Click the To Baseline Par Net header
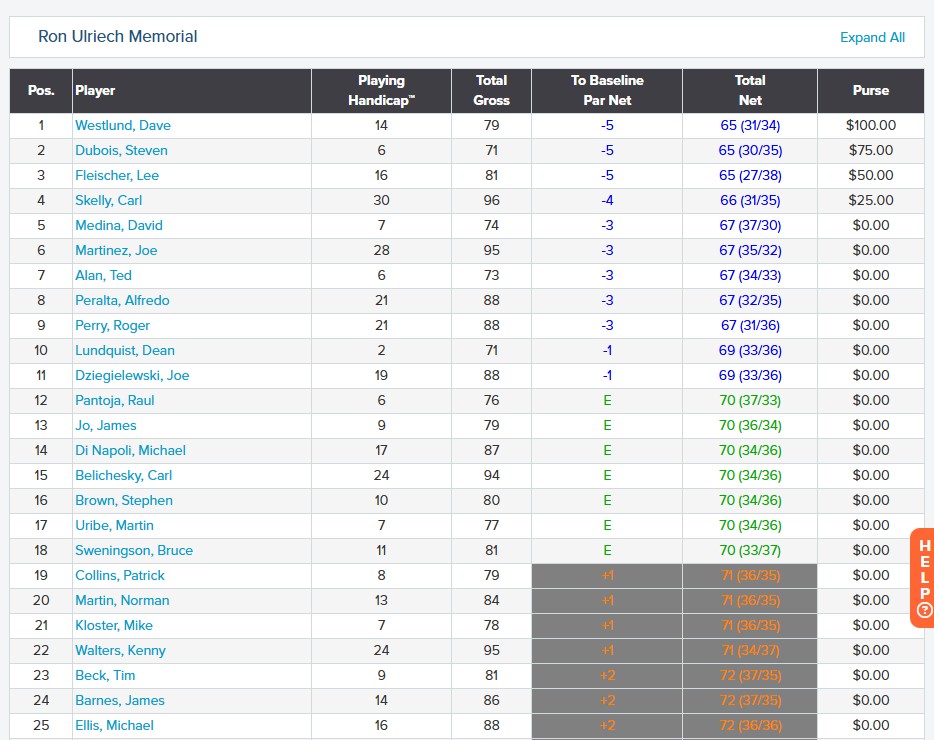The image size is (934, 740). (607, 90)
